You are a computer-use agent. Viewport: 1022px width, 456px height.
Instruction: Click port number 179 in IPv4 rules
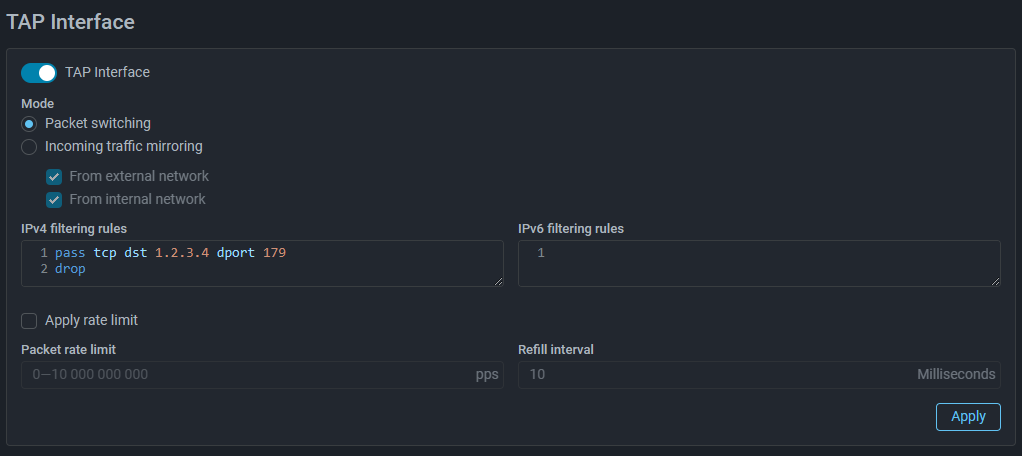click(x=274, y=253)
